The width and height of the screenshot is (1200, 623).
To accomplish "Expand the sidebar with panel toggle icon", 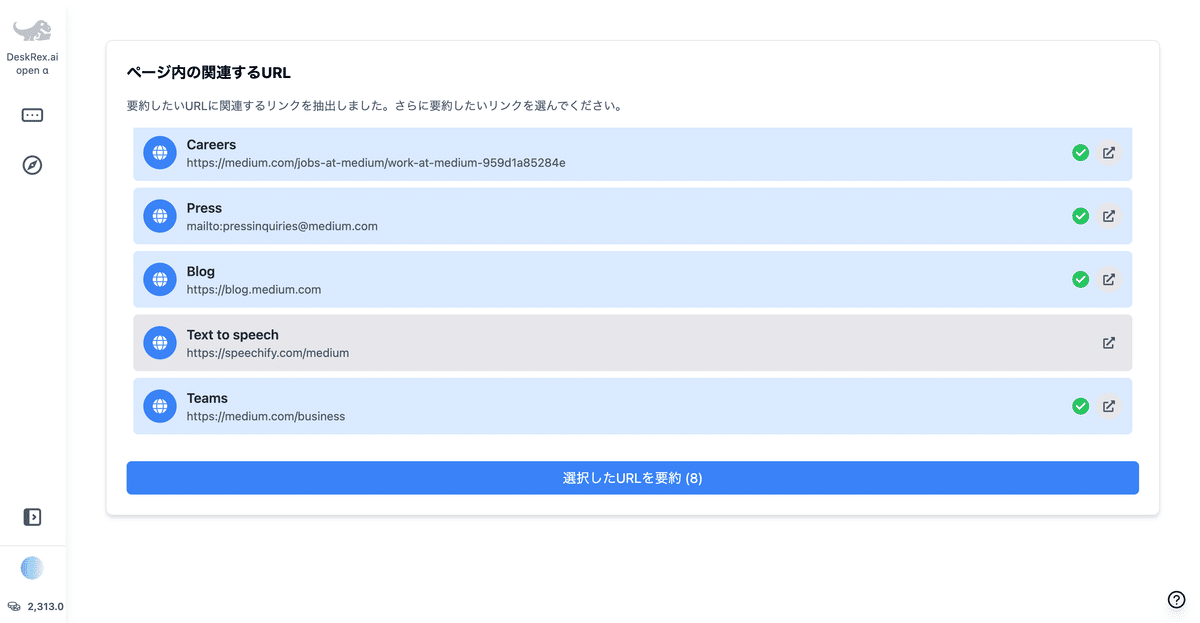I will [x=32, y=517].
